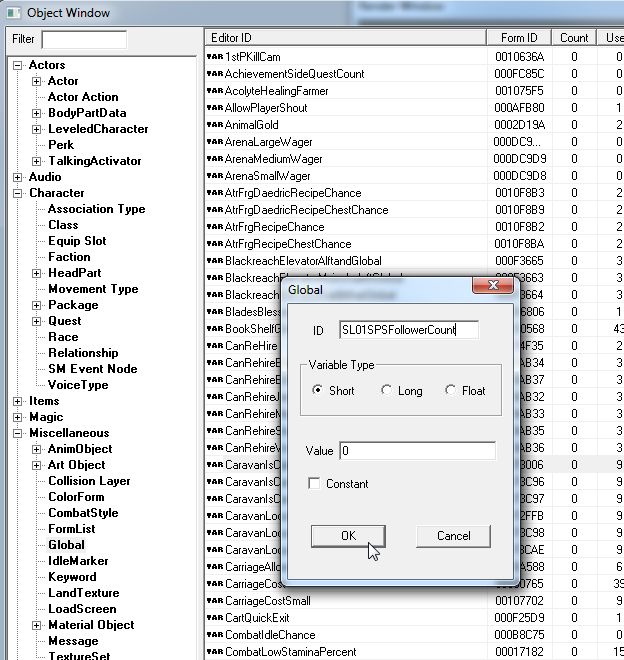Expand the Magic category
This screenshot has width=624, height=660.
(17, 417)
